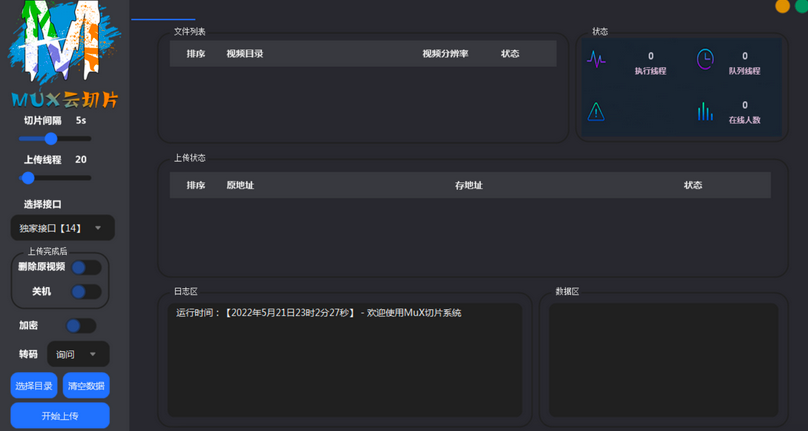Click the pulse waveform icon for 执行线程
The image size is (808, 431).
click(596, 60)
